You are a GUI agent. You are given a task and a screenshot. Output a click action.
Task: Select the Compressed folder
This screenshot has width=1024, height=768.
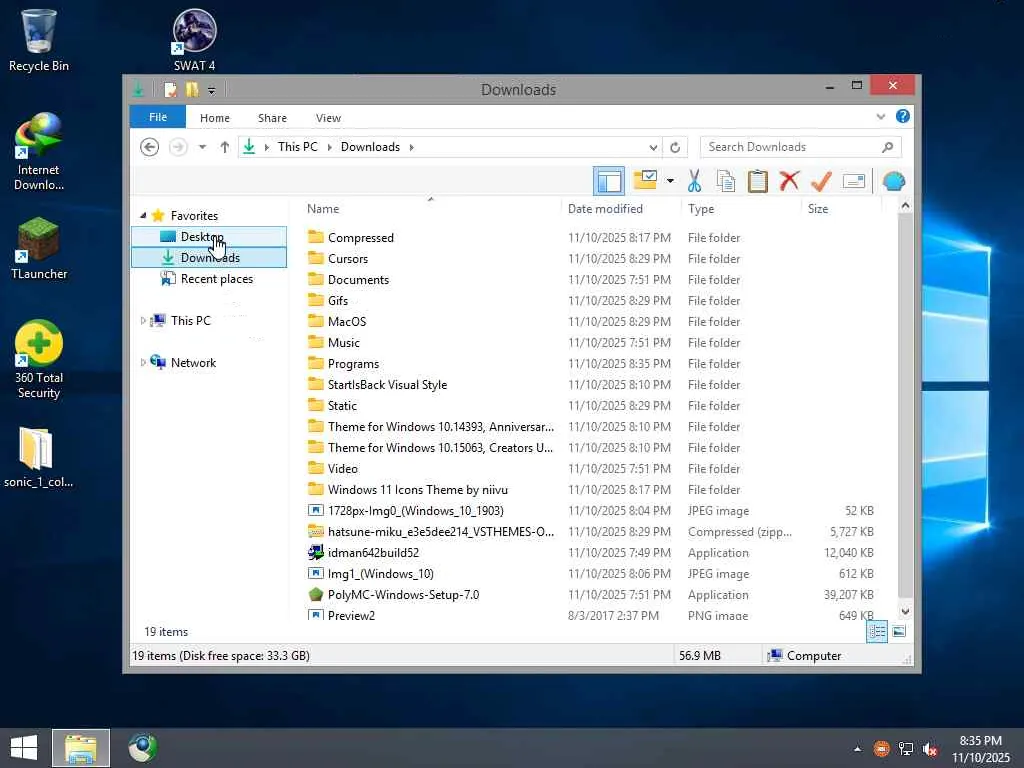click(361, 238)
